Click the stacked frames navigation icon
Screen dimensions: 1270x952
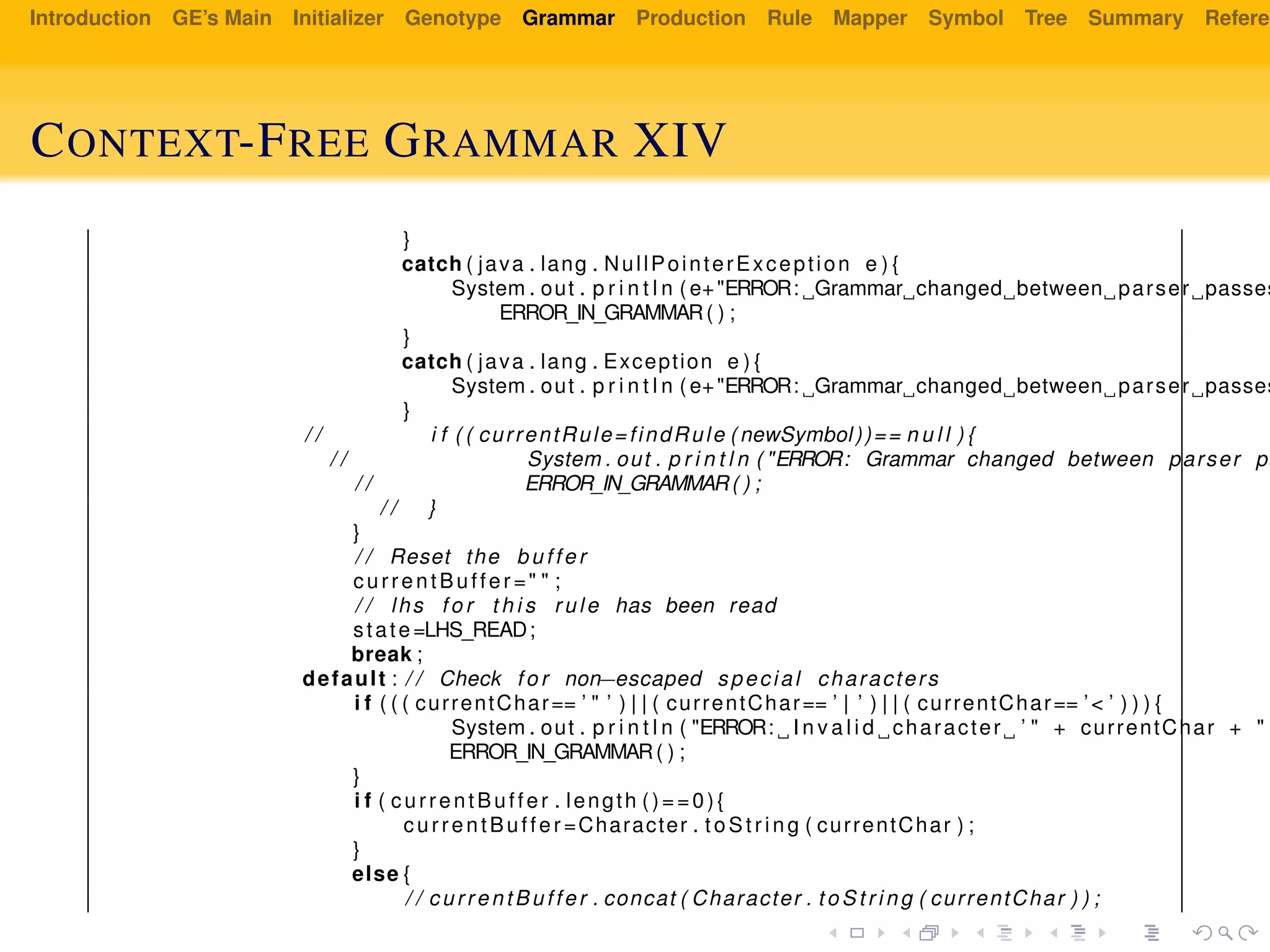click(x=930, y=933)
